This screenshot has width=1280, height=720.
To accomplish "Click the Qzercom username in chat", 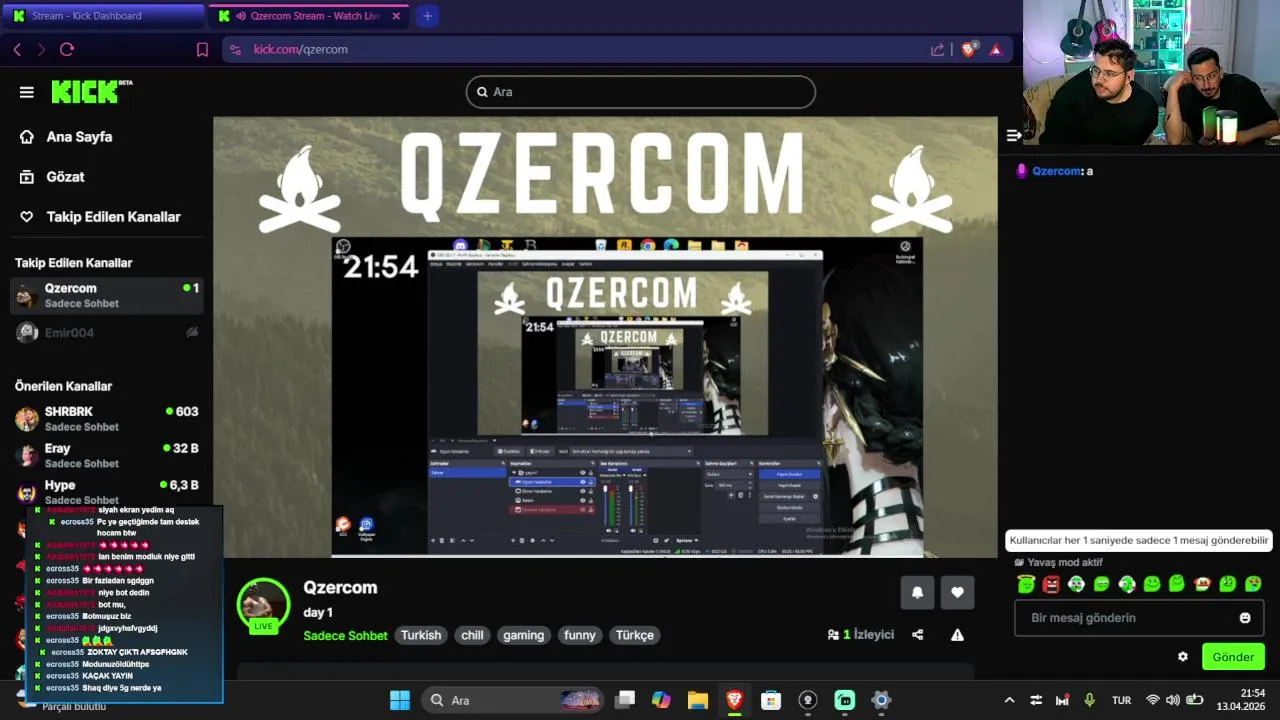I will (1056, 171).
